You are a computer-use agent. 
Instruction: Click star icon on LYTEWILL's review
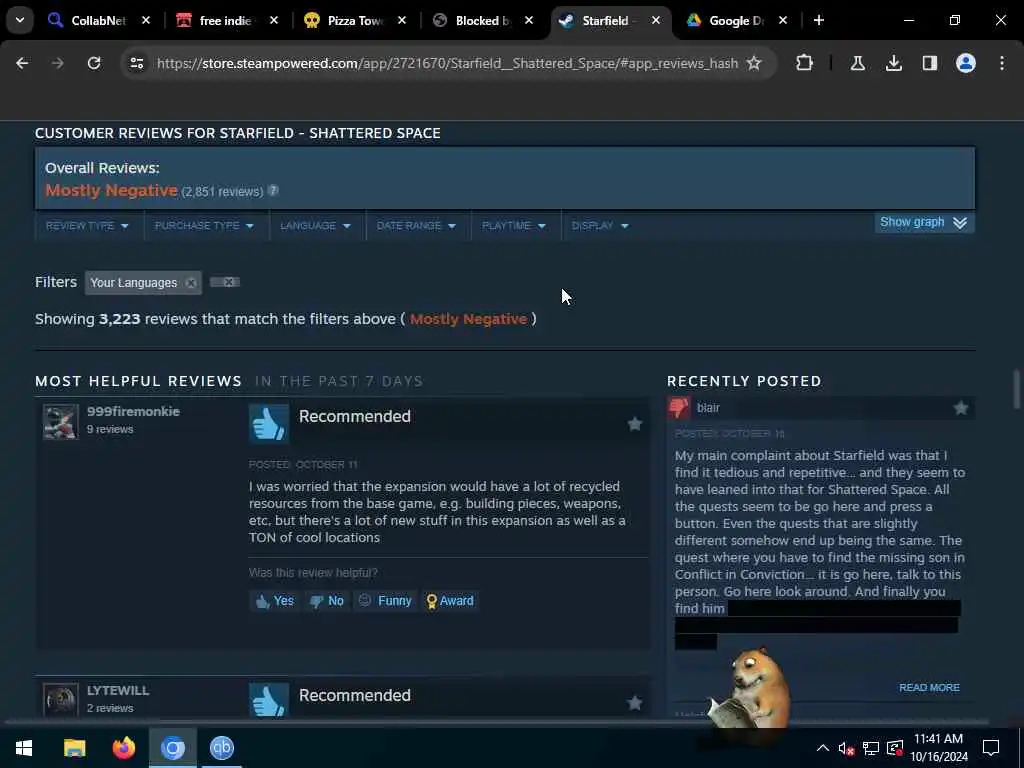(635, 703)
